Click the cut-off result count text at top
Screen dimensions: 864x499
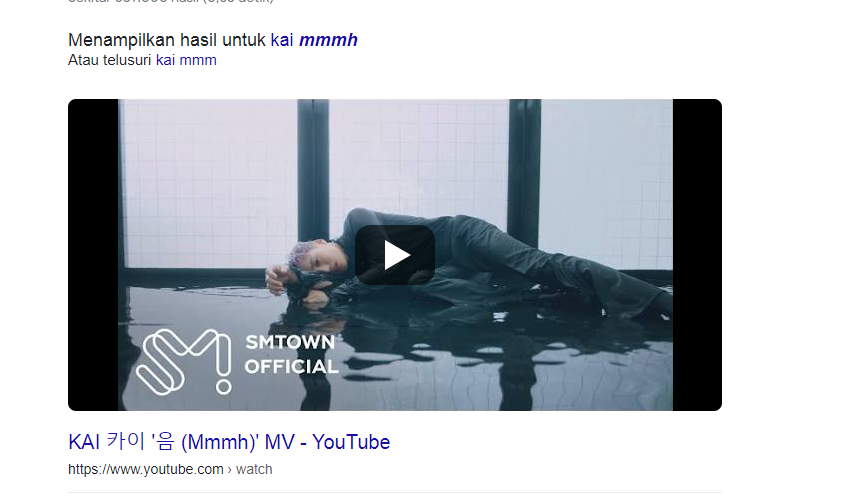pyautogui.click(x=171, y=2)
